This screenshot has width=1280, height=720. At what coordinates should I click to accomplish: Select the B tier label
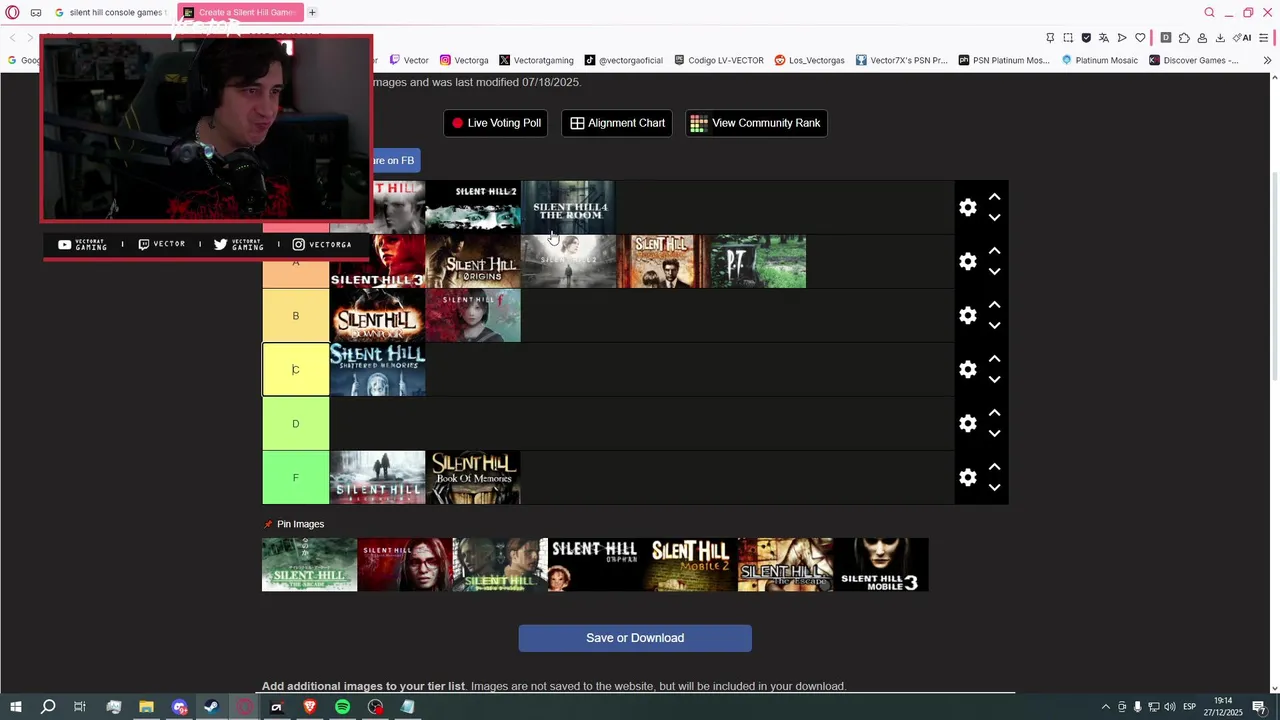tap(295, 316)
